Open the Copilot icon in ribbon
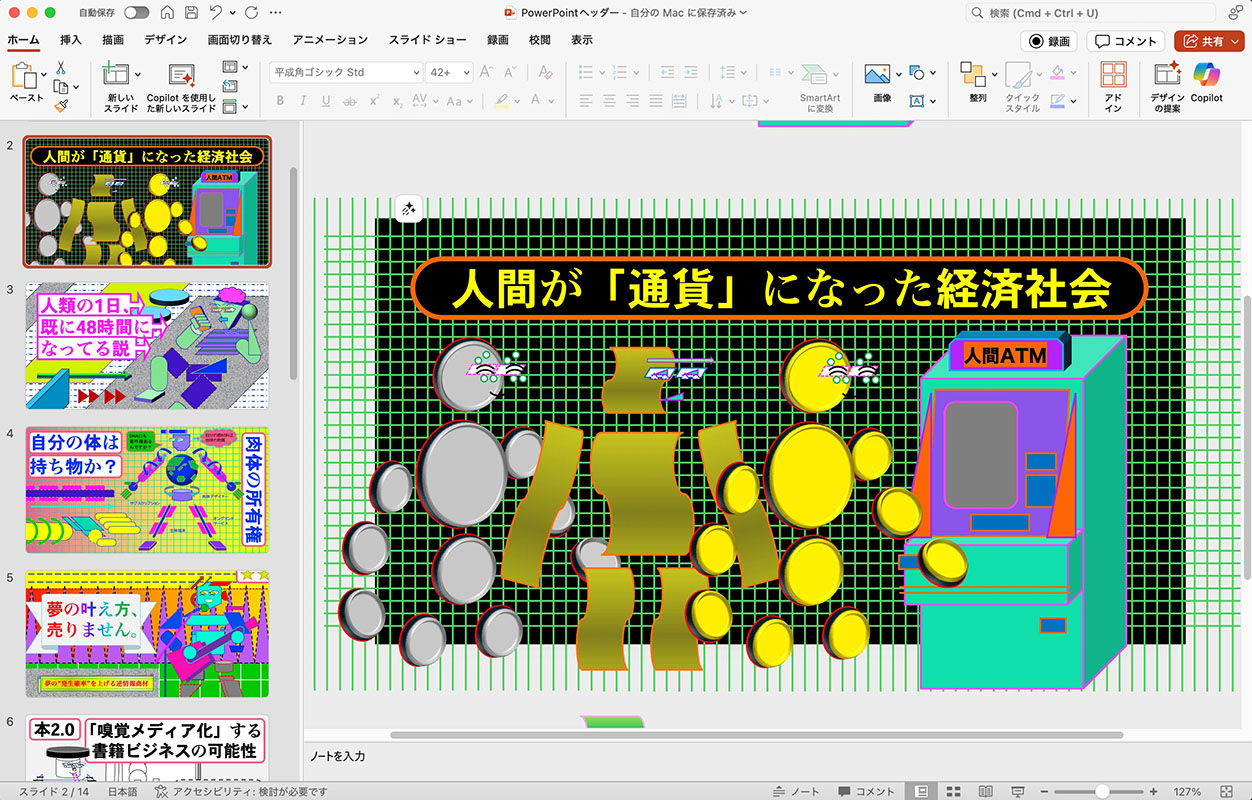1252x800 pixels. point(1206,75)
